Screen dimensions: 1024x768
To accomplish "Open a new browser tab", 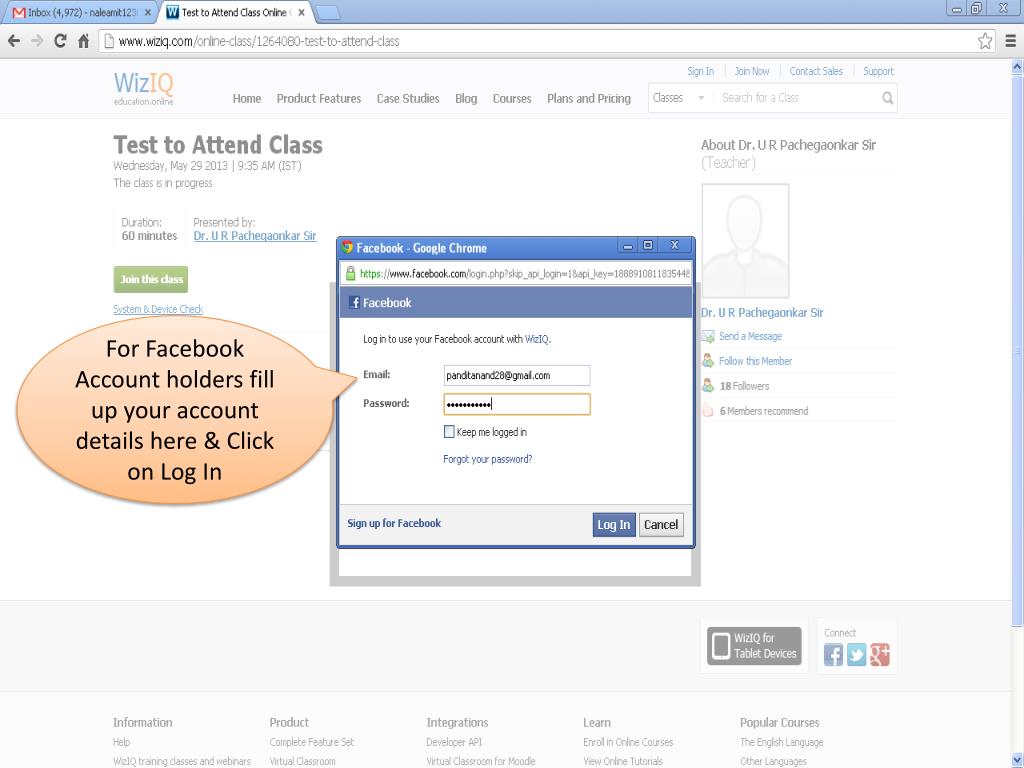I will (x=327, y=12).
